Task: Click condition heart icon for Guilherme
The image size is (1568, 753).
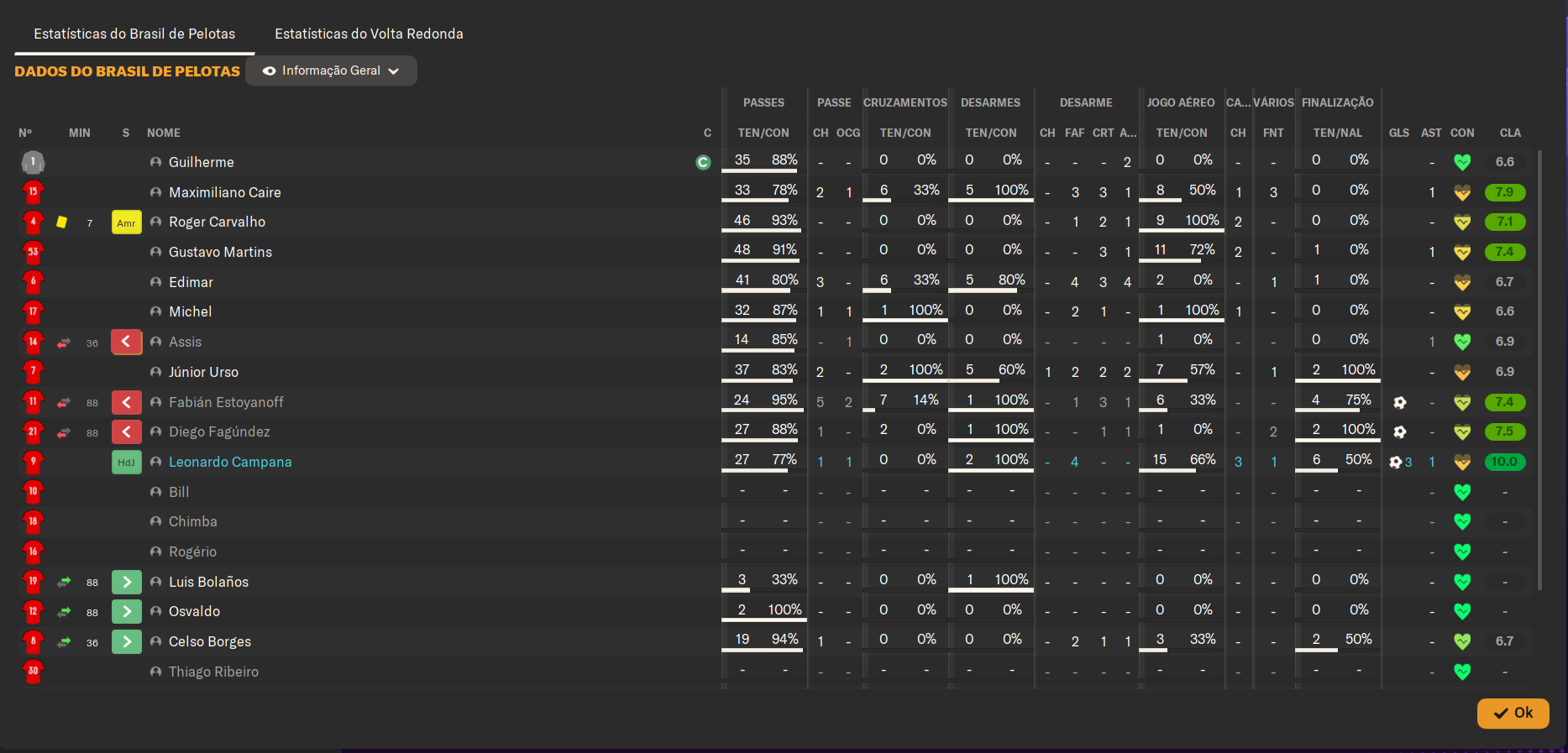Action: [1462, 162]
